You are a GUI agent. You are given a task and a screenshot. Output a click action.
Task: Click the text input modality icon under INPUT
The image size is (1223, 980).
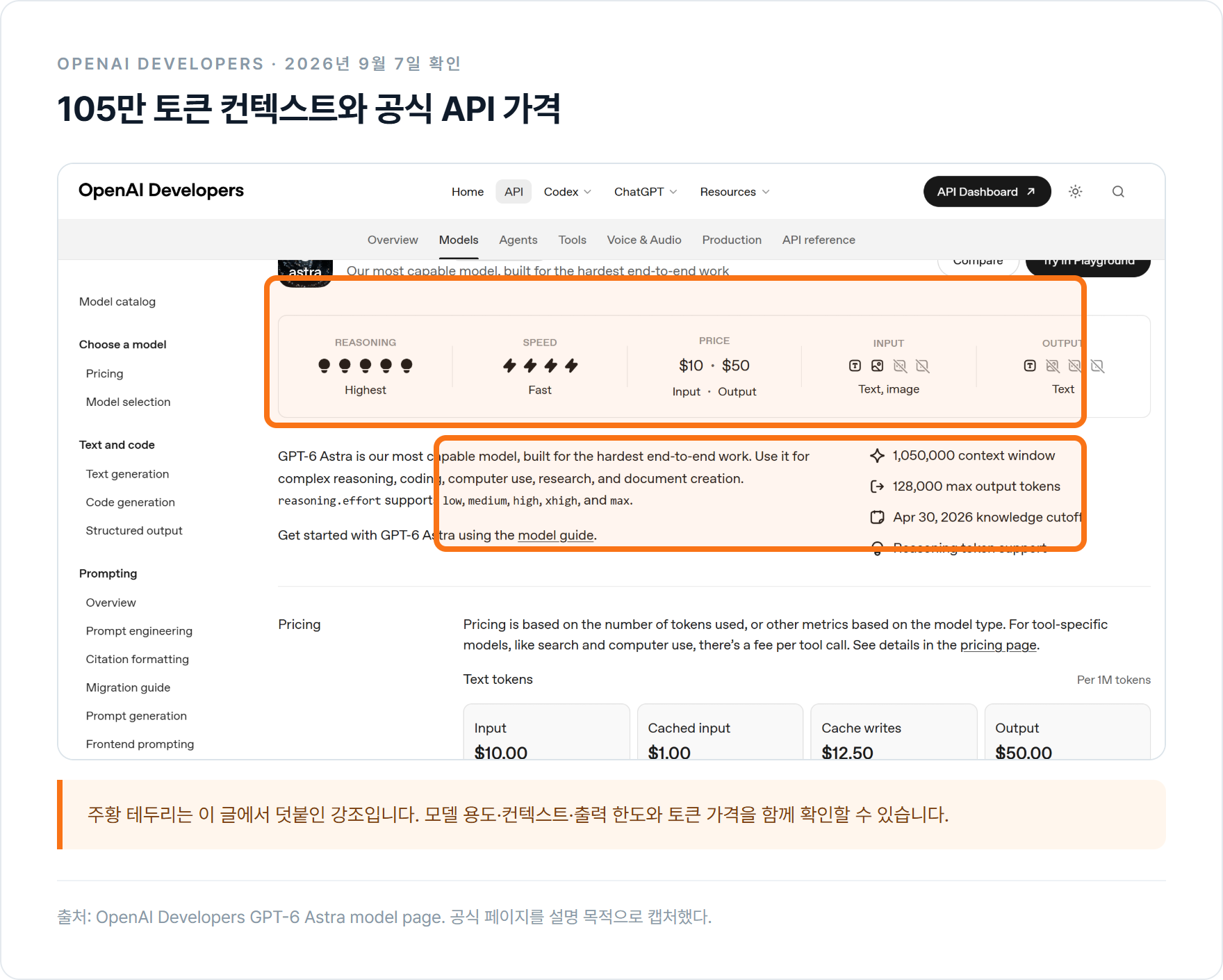tap(855, 366)
